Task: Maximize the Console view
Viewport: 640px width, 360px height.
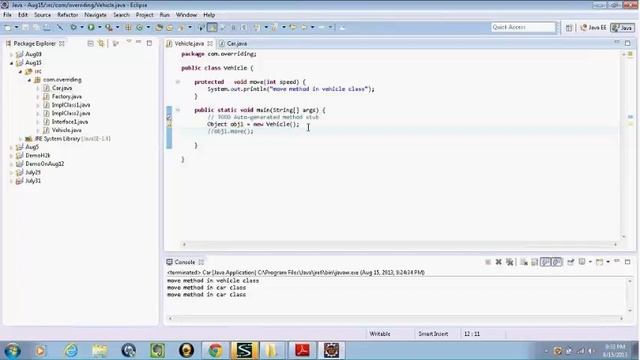Action: tap(628, 262)
